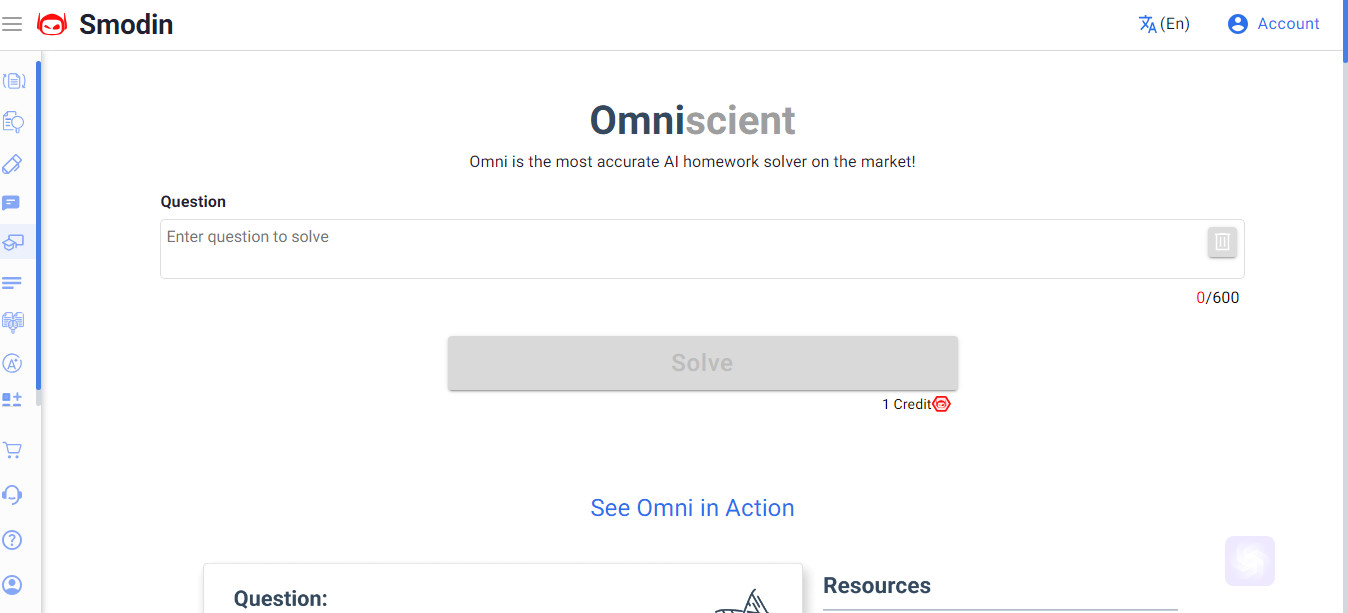Screen dimensions: 1348x613
Task: Click the circled letter A grader icon
Action: (x=12, y=363)
